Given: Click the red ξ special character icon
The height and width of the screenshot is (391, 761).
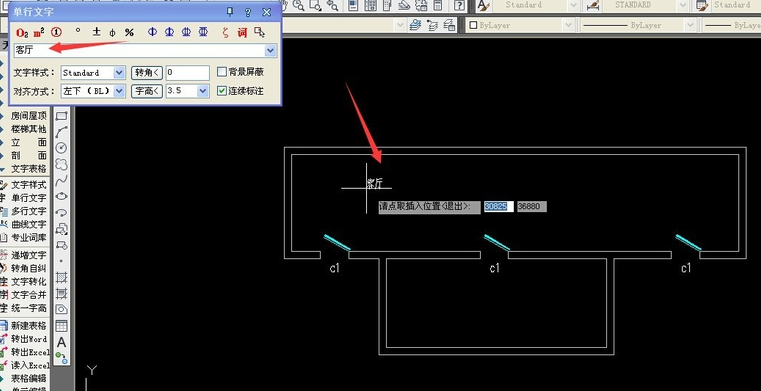Looking at the screenshot, I should click(225, 33).
